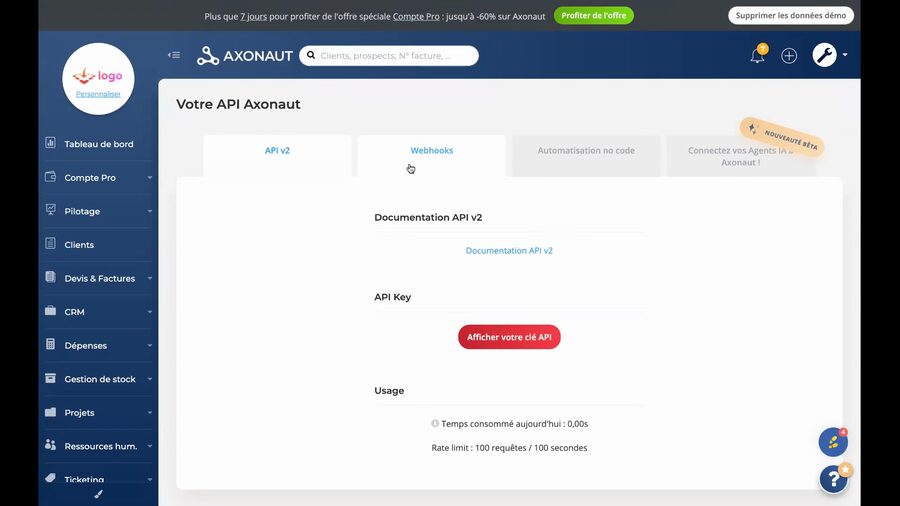Click the Rate limit text line
900x506 pixels.
point(509,448)
